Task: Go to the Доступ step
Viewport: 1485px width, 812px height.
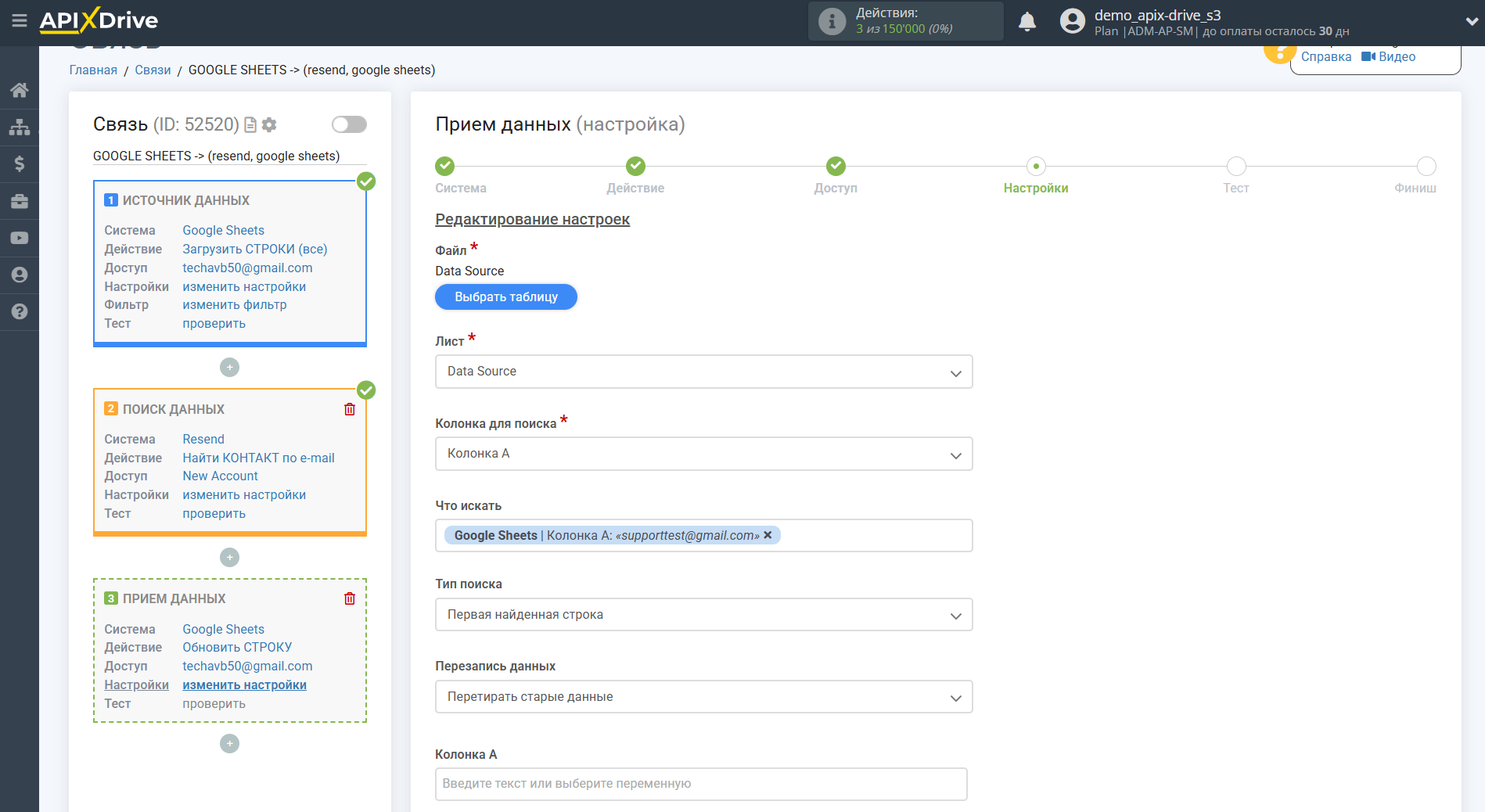Action: coord(836,167)
